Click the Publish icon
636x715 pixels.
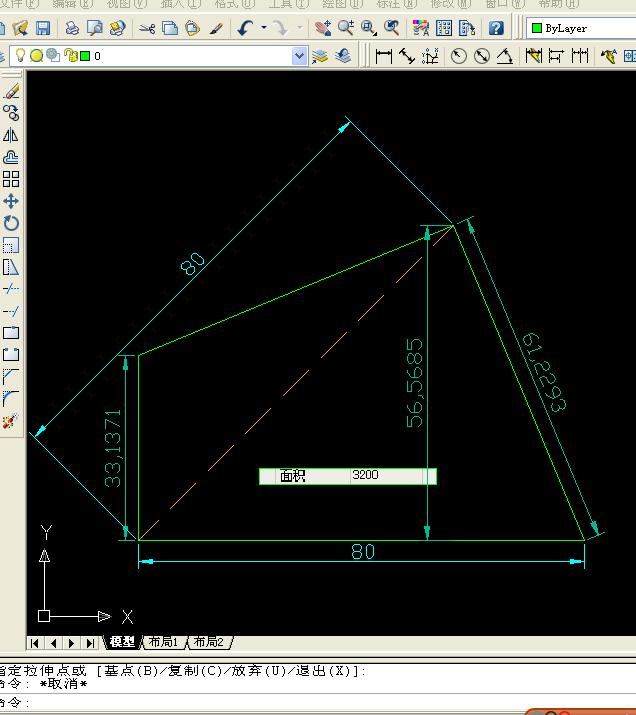tap(118, 28)
